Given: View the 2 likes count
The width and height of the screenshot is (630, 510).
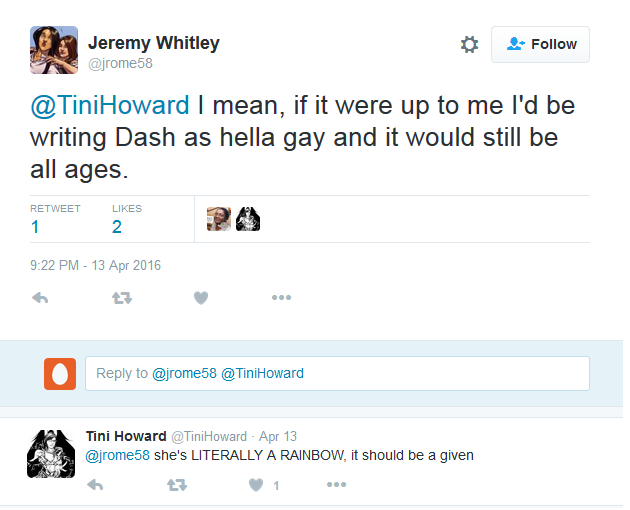Looking at the screenshot, I should [x=117, y=227].
